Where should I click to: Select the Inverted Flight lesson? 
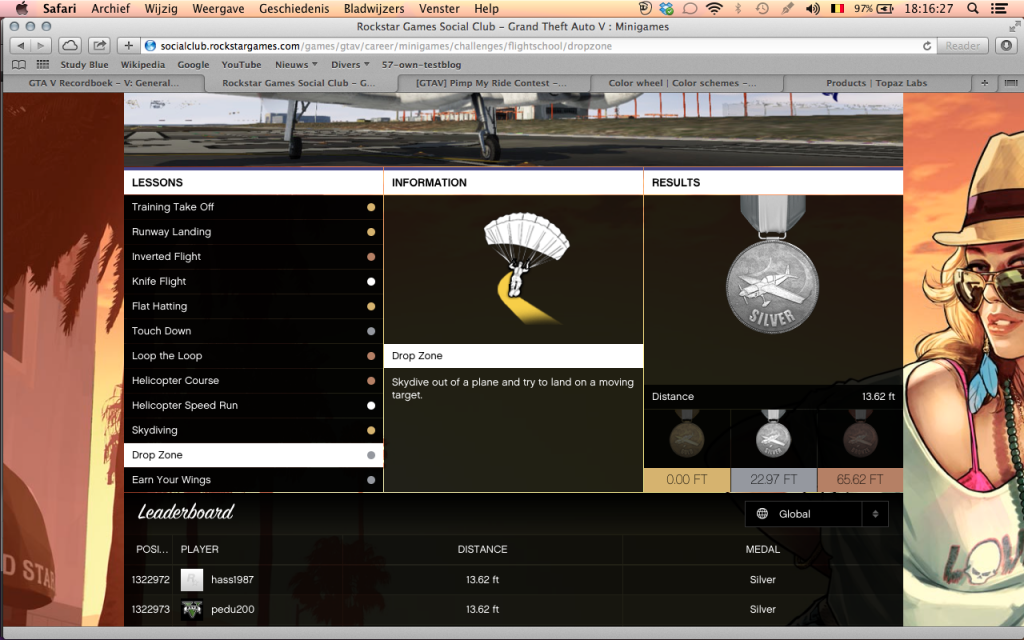point(253,257)
